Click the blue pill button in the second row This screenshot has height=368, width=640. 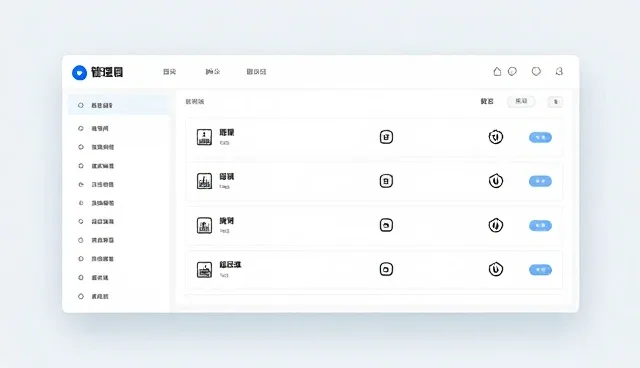point(540,181)
